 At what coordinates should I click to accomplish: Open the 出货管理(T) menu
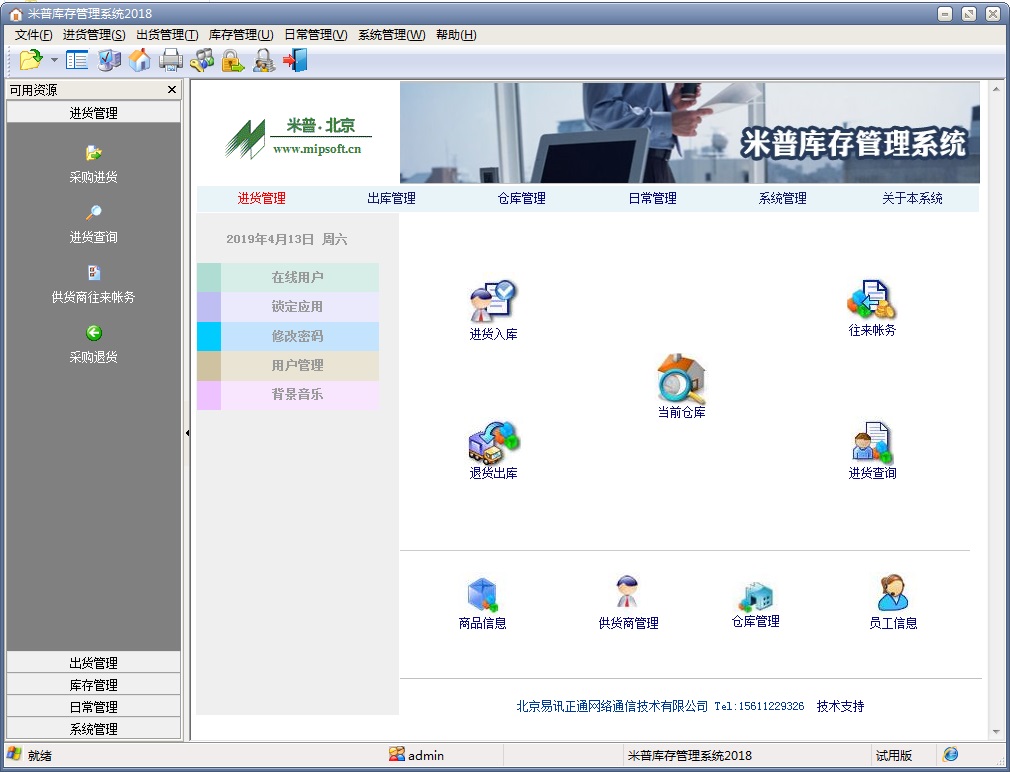point(167,35)
